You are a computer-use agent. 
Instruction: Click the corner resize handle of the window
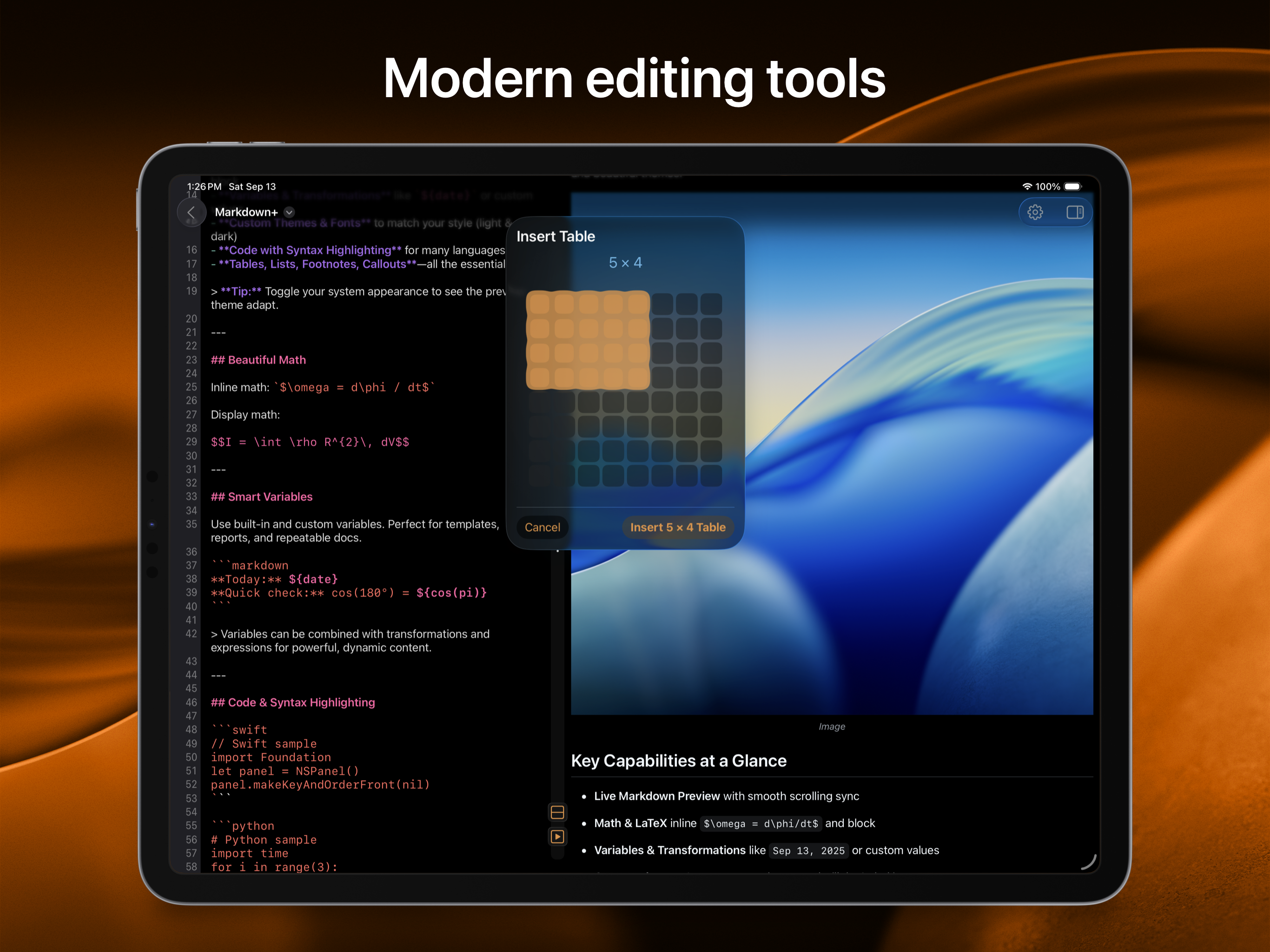[1089, 862]
